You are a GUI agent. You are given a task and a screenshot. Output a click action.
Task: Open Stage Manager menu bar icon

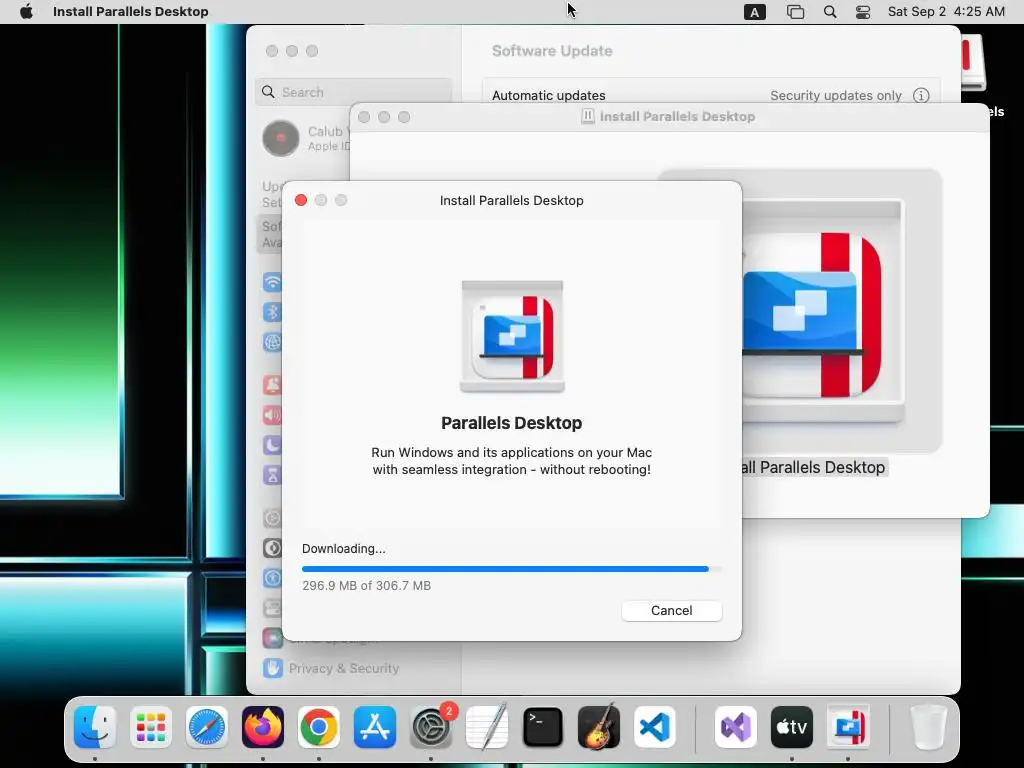pos(795,12)
